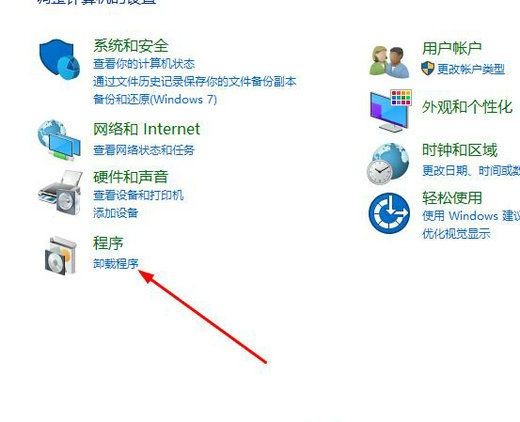Open 通过文件历史记录保存你的文件备份副本 link

[x=195, y=81]
